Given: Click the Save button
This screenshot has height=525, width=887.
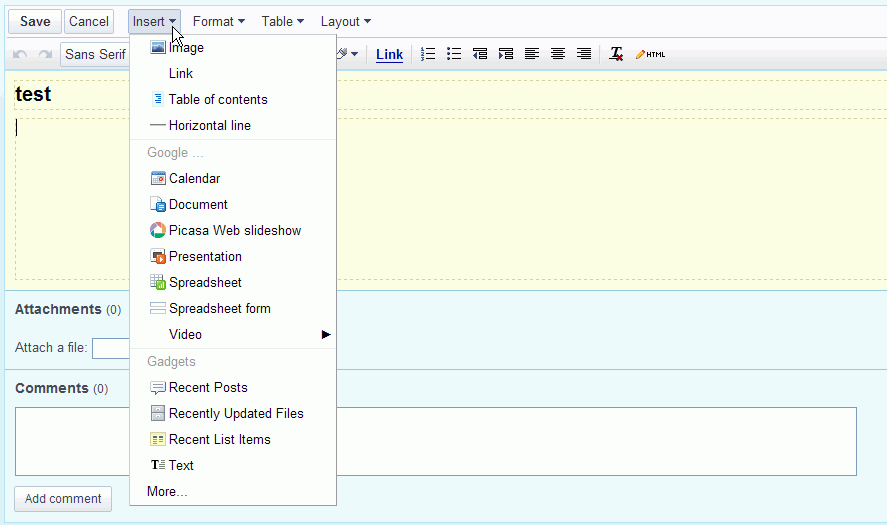Looking at the screenshot, I should (35, 21).
